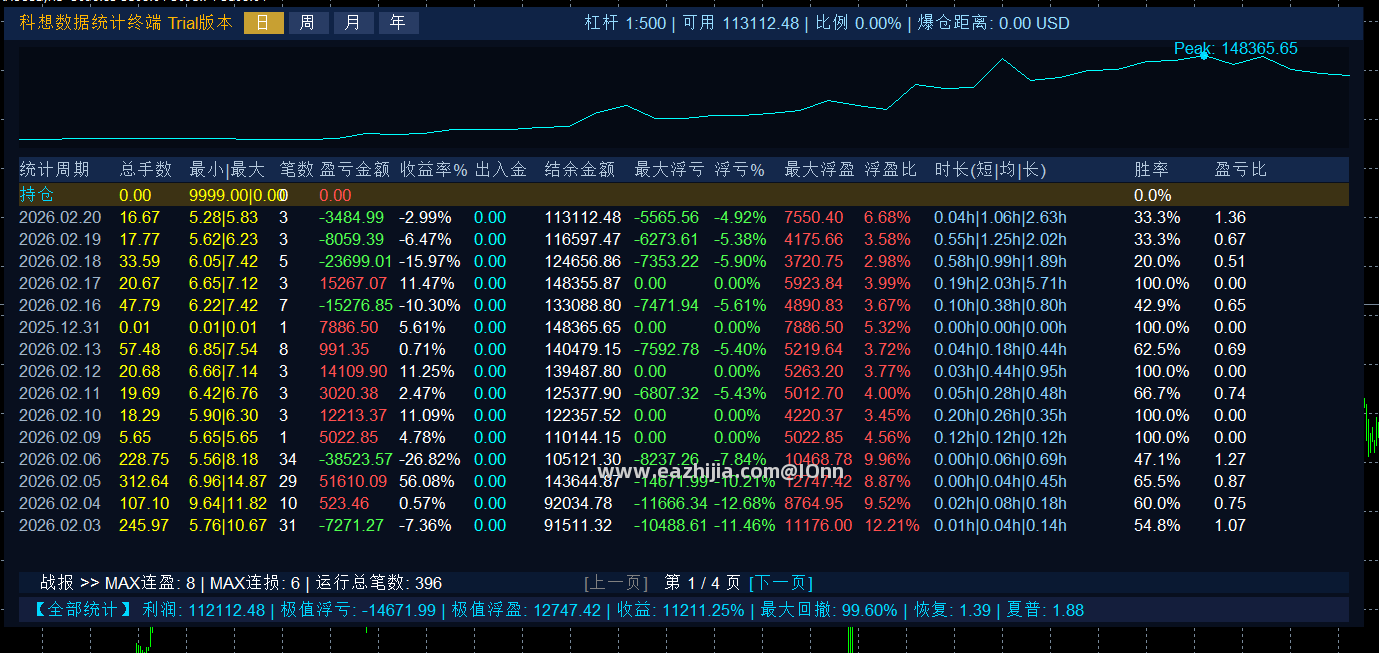Viewport: 1379px width, 653px height.
Task: Click the 【全部统计】 label
Action: 81,610
